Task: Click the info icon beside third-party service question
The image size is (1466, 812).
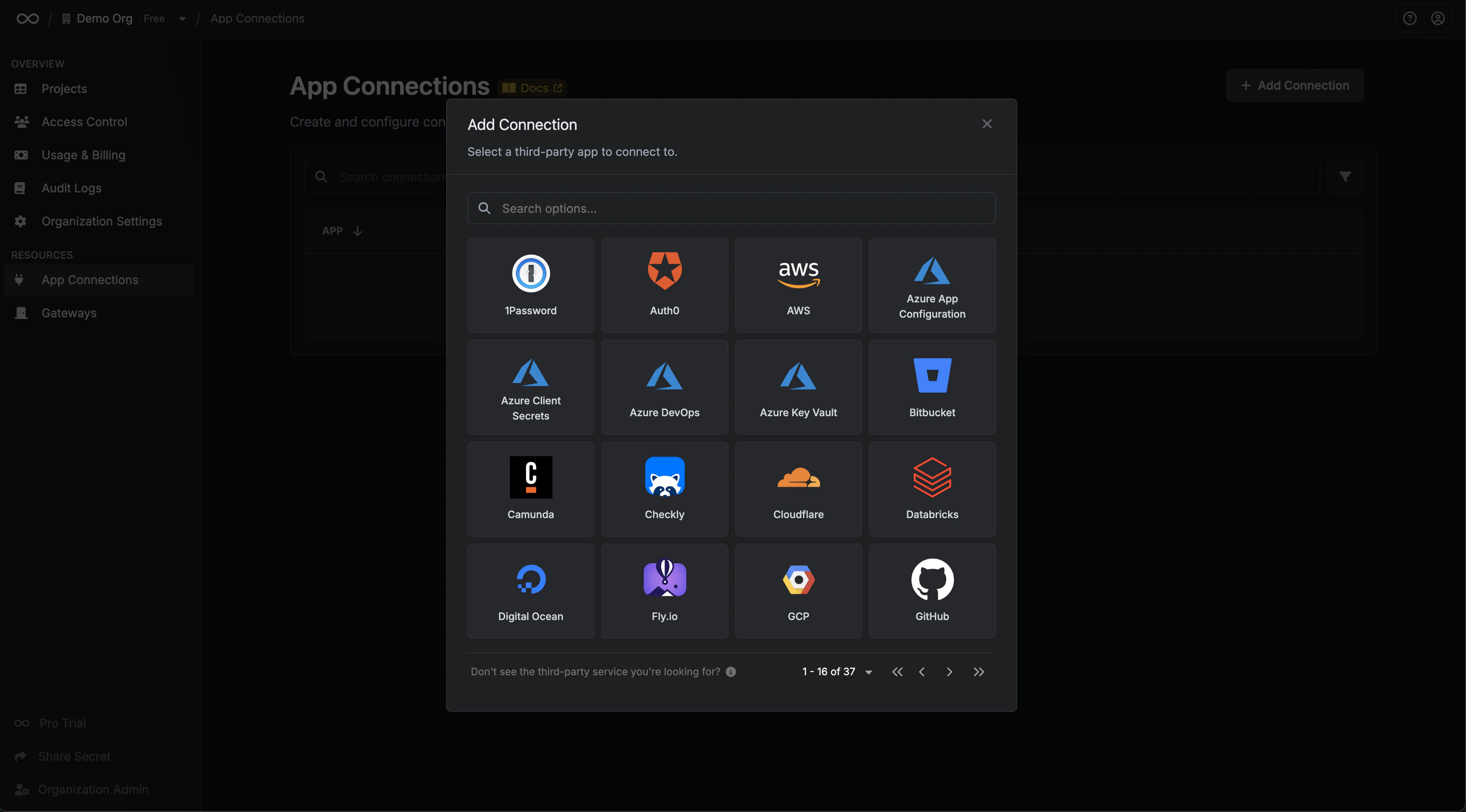Action: (x=731, y=671)
